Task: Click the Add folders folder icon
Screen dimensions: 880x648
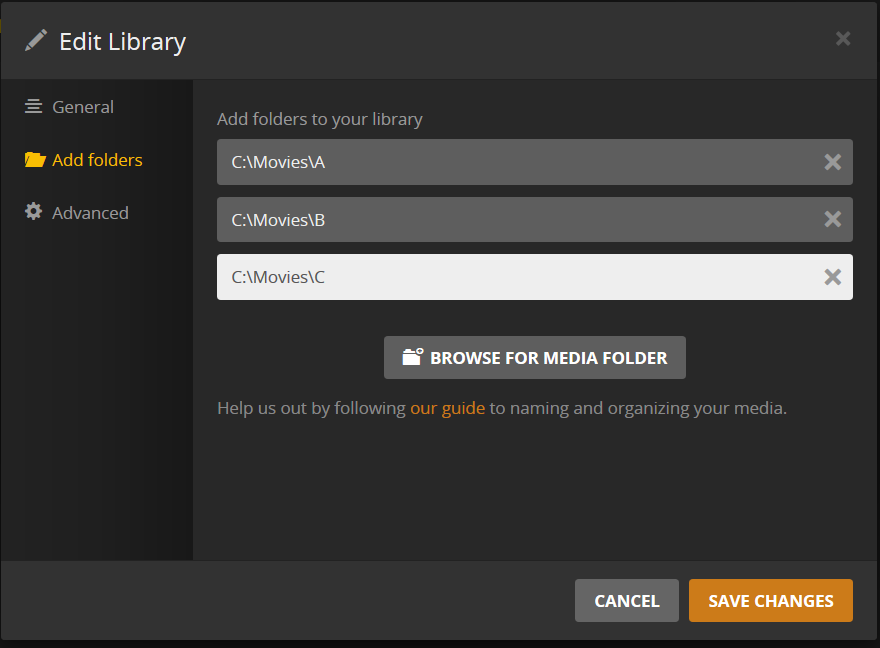Action: tap(35, 160)
